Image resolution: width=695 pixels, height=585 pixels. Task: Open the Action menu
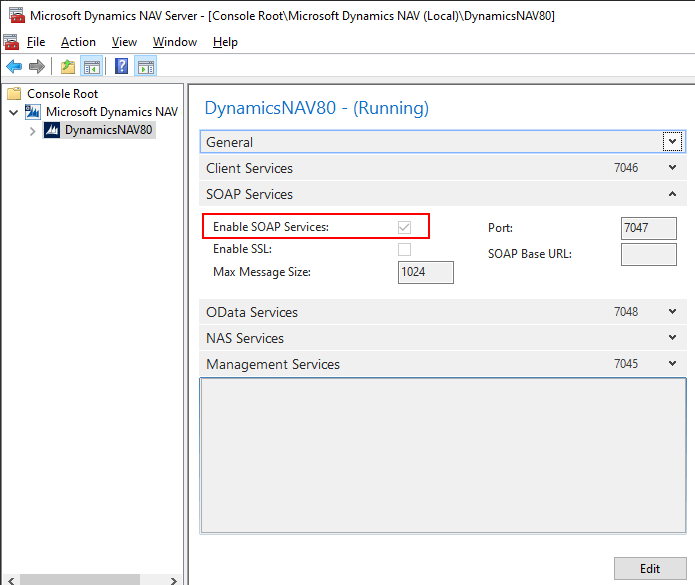pos(78,42)
